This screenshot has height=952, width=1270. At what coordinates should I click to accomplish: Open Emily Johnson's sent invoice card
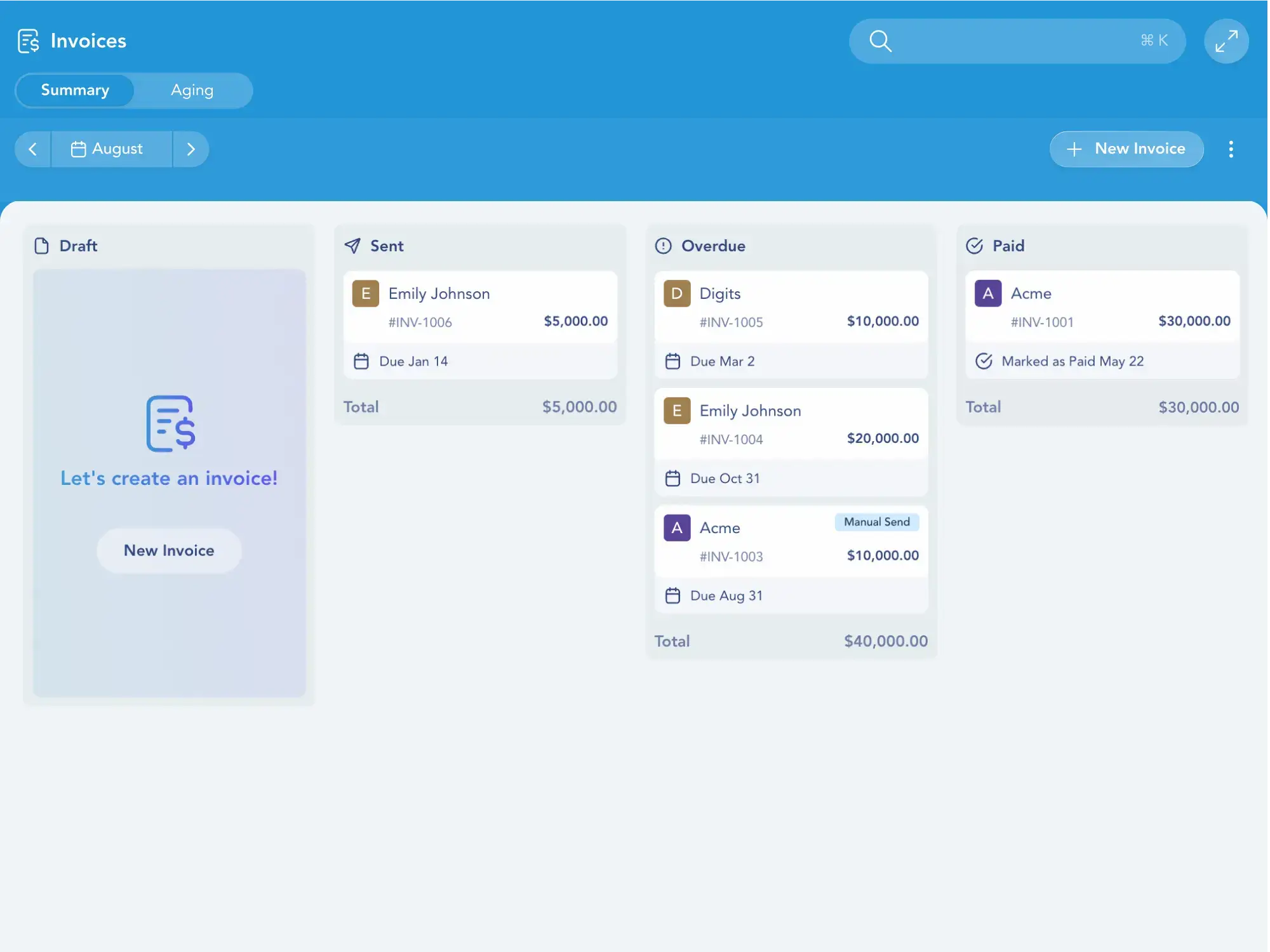click(480, 325)
